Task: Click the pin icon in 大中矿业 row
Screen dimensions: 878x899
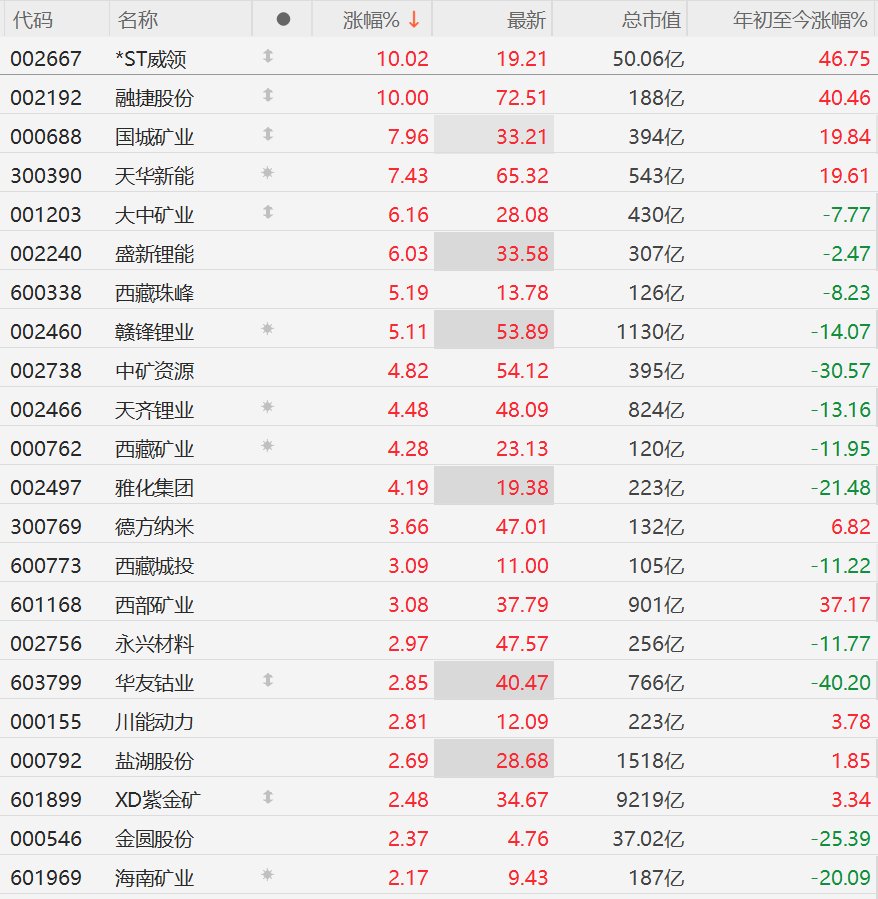Action: point(267,212)
